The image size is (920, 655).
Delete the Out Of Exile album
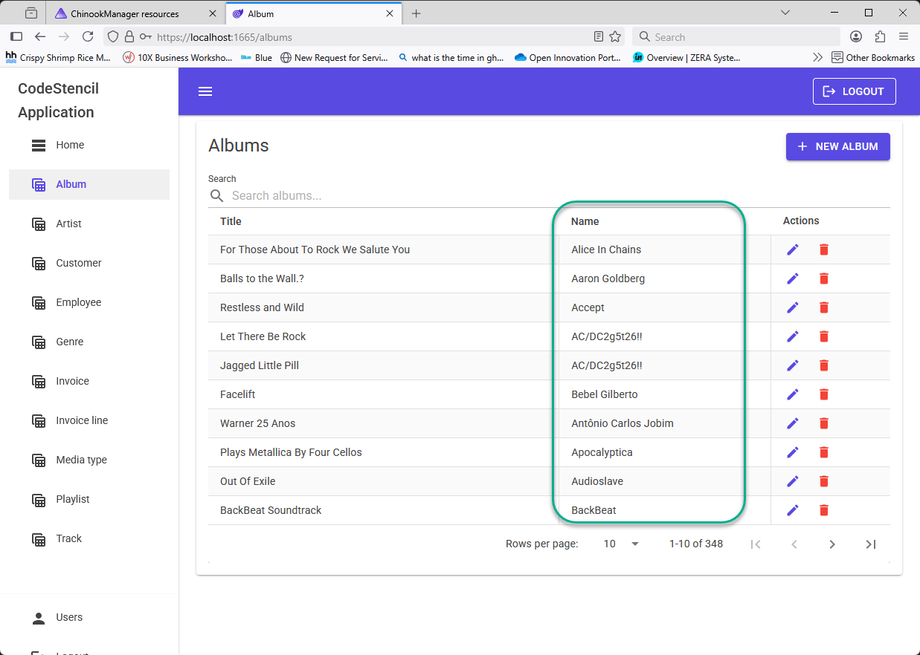click(x=824, y=481)
